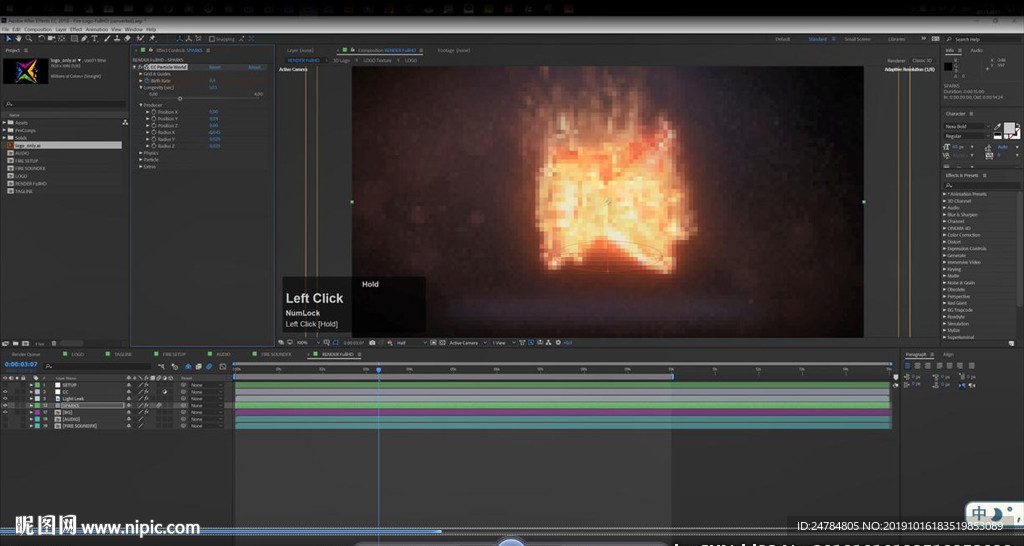
Task: Switch to the Audio panel tab
Action: point(976,50)
